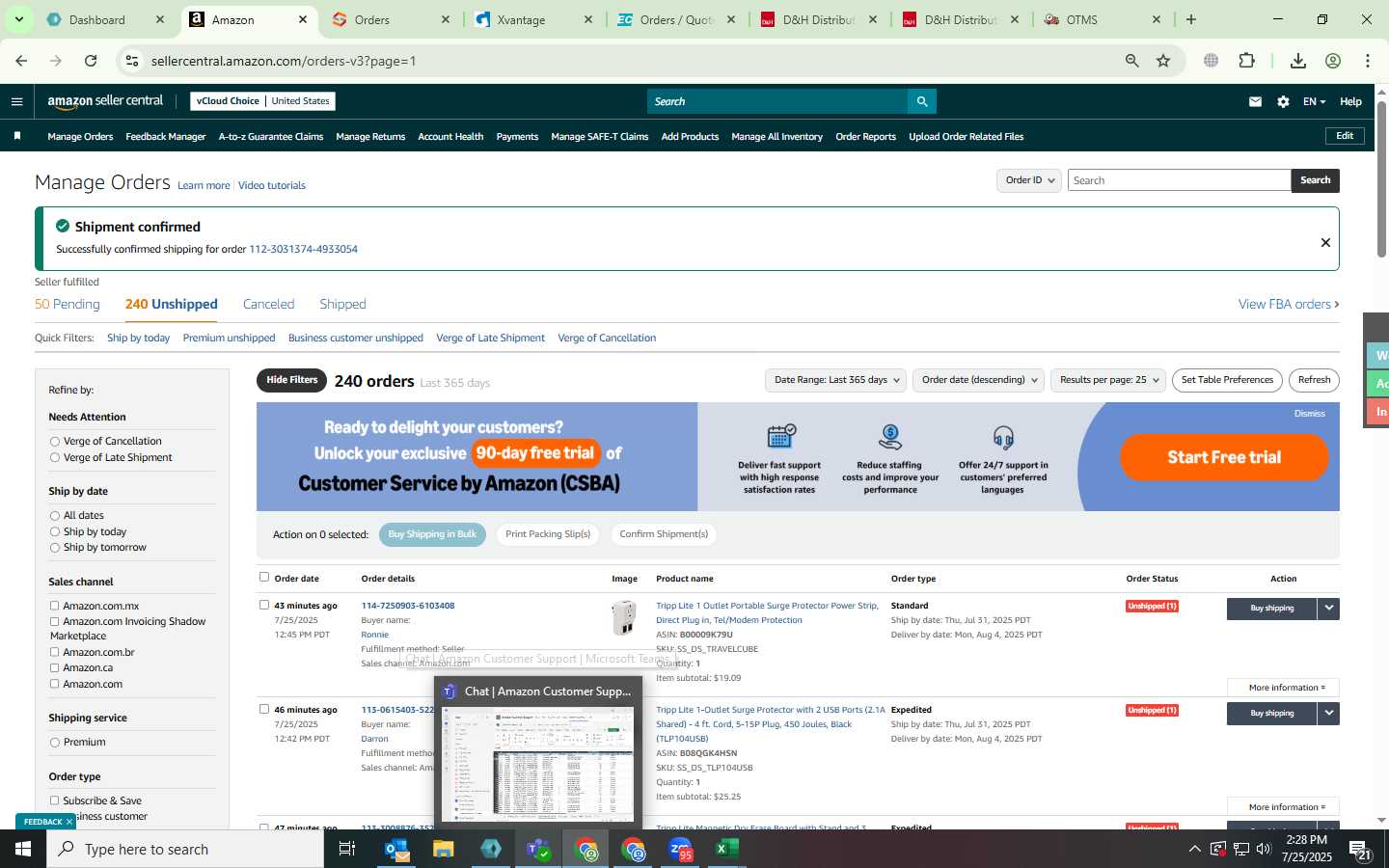
Task: Check the Amazon.com.br sales channel box
Action: (55, 652)
